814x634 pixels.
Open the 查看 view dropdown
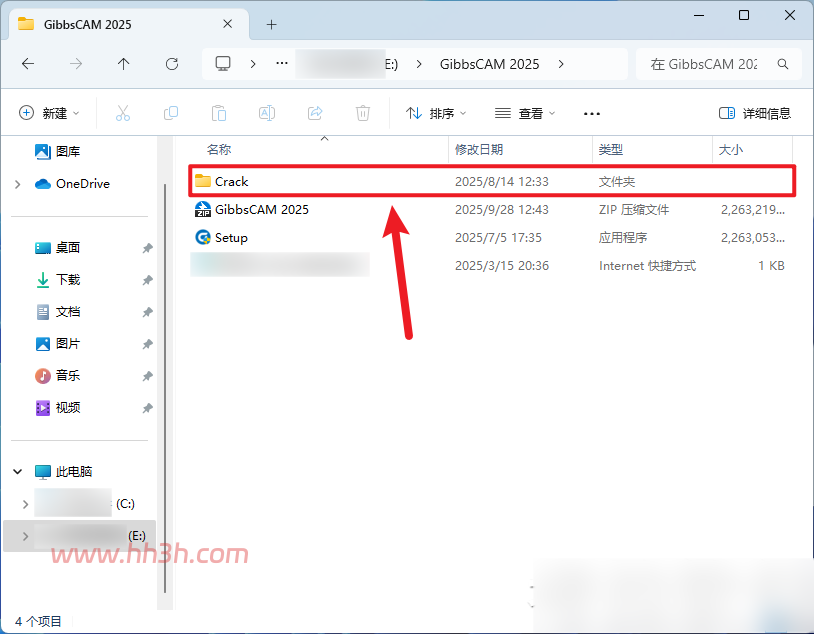(525, 113)
